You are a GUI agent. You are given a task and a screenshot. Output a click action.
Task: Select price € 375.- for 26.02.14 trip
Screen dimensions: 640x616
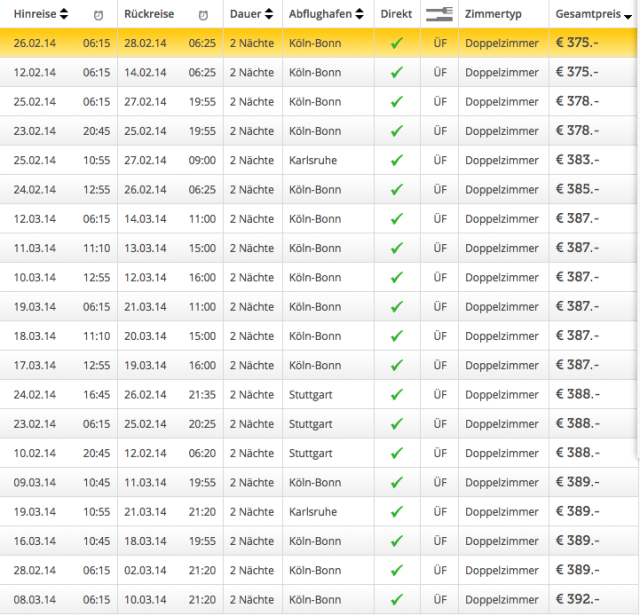click(577, 43)
